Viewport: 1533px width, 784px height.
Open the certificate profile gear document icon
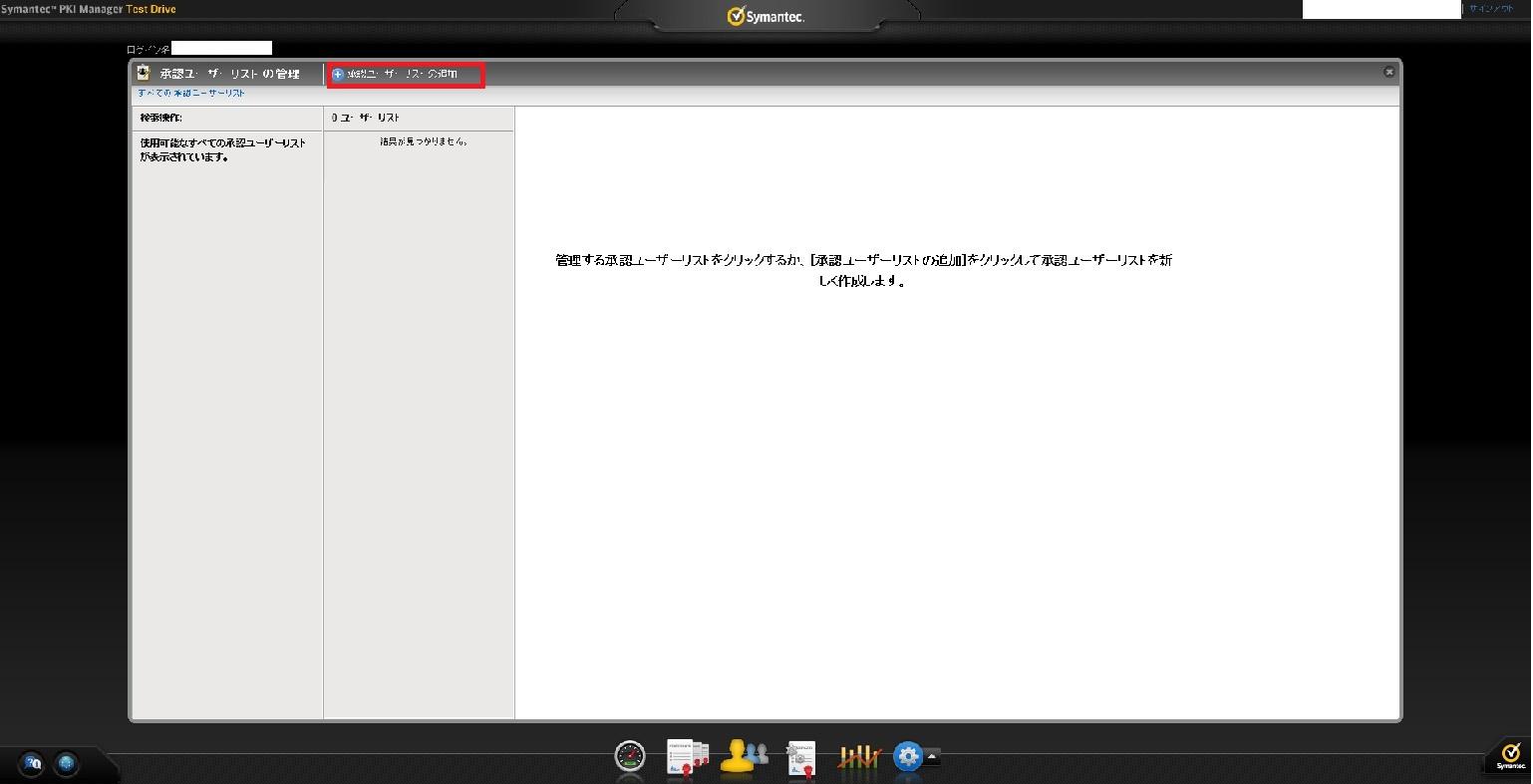800,758
